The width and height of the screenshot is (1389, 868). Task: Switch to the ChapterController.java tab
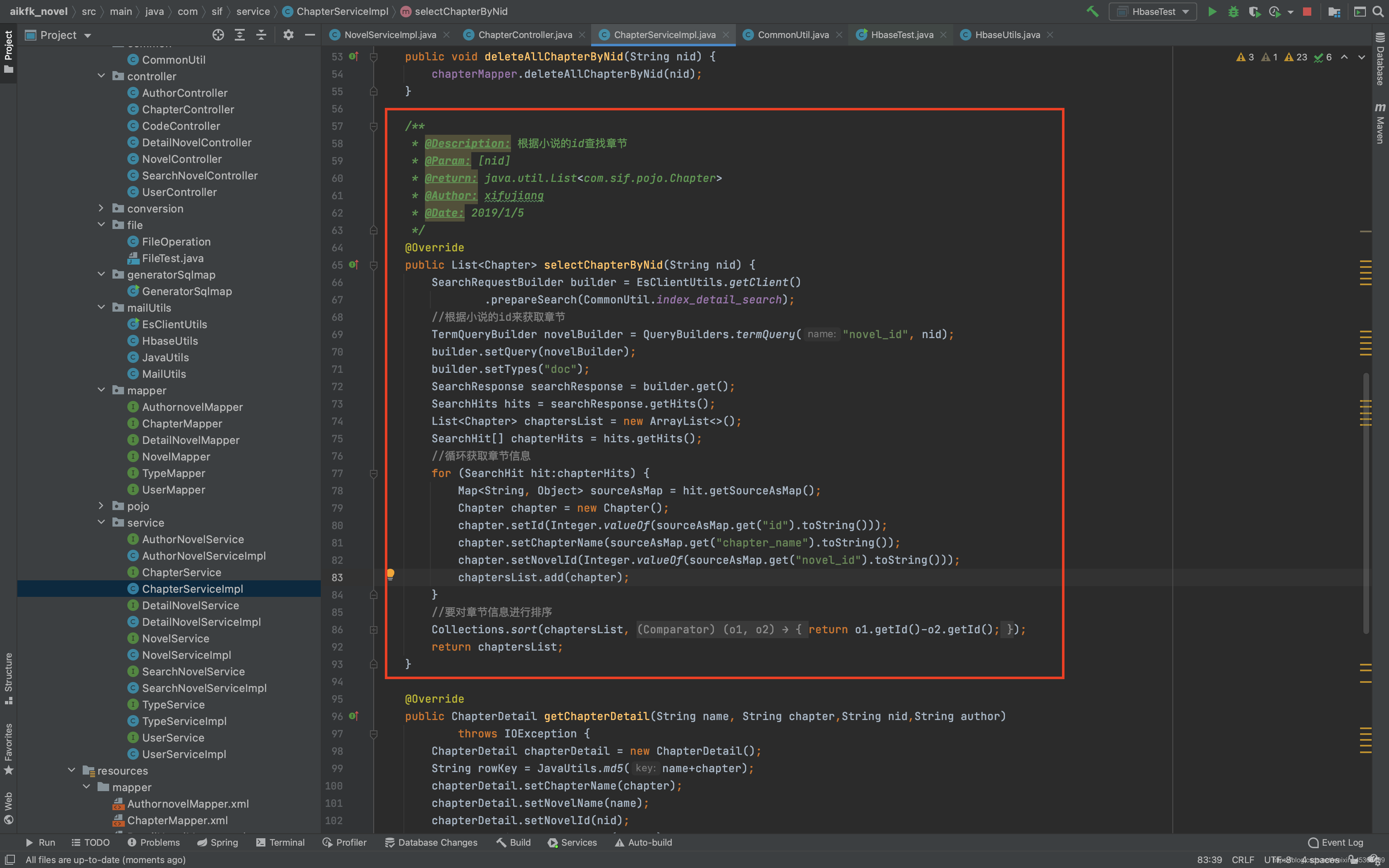pos(525,35)
